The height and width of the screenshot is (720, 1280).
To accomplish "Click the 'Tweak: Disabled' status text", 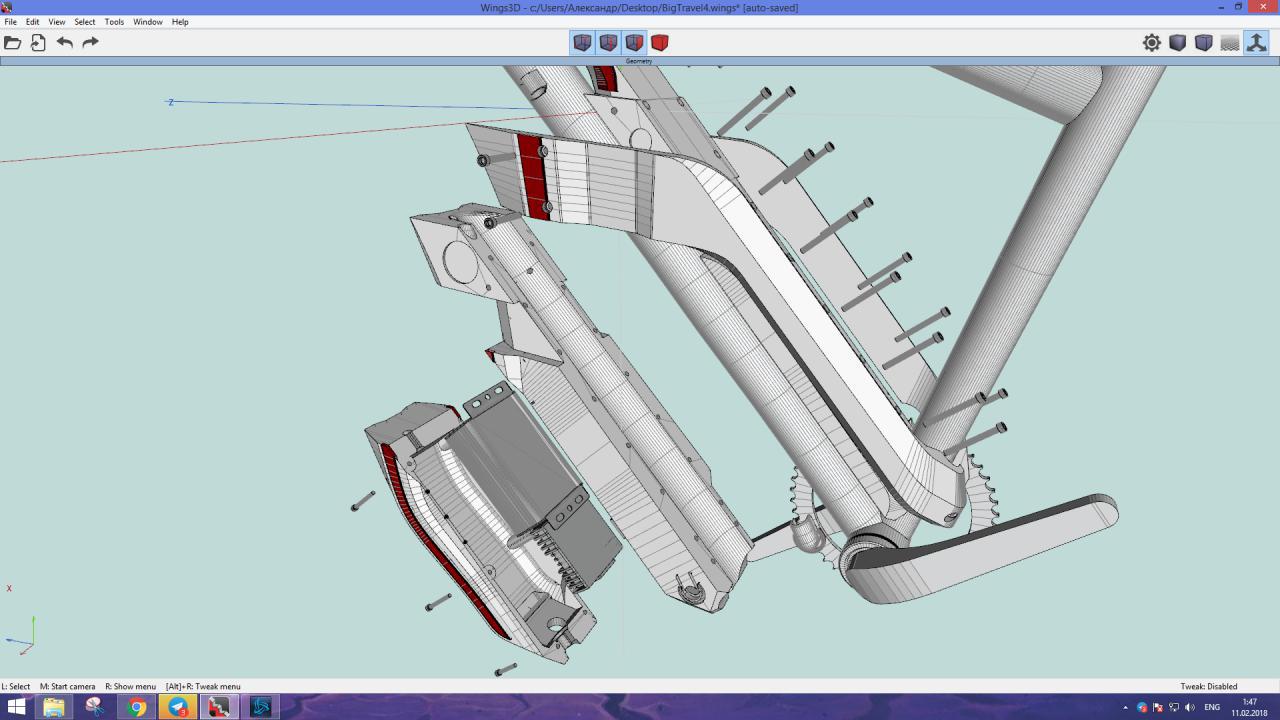I will click(x=1208, y=686).
